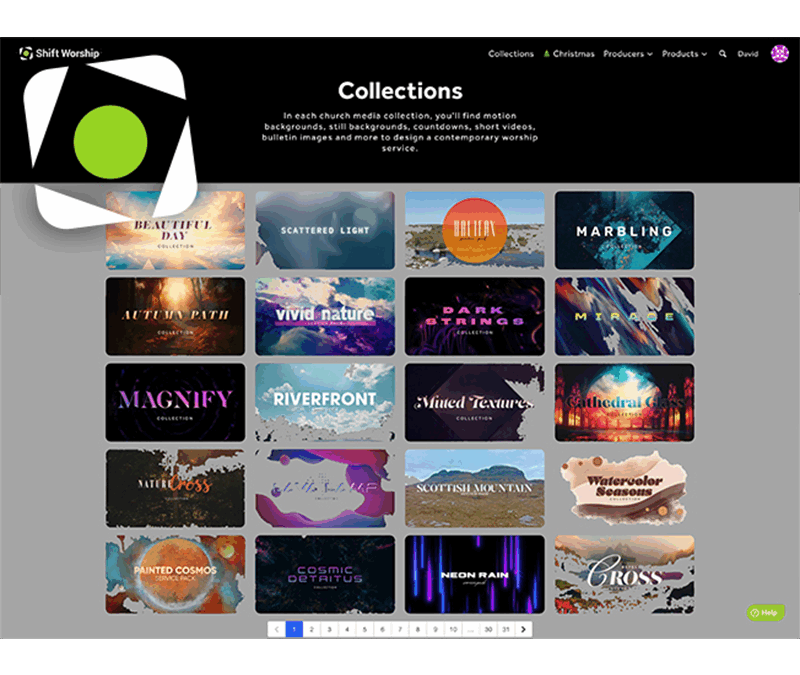
Task: Expand the Producers dropdown menu
Action: [x=628, y=54]
